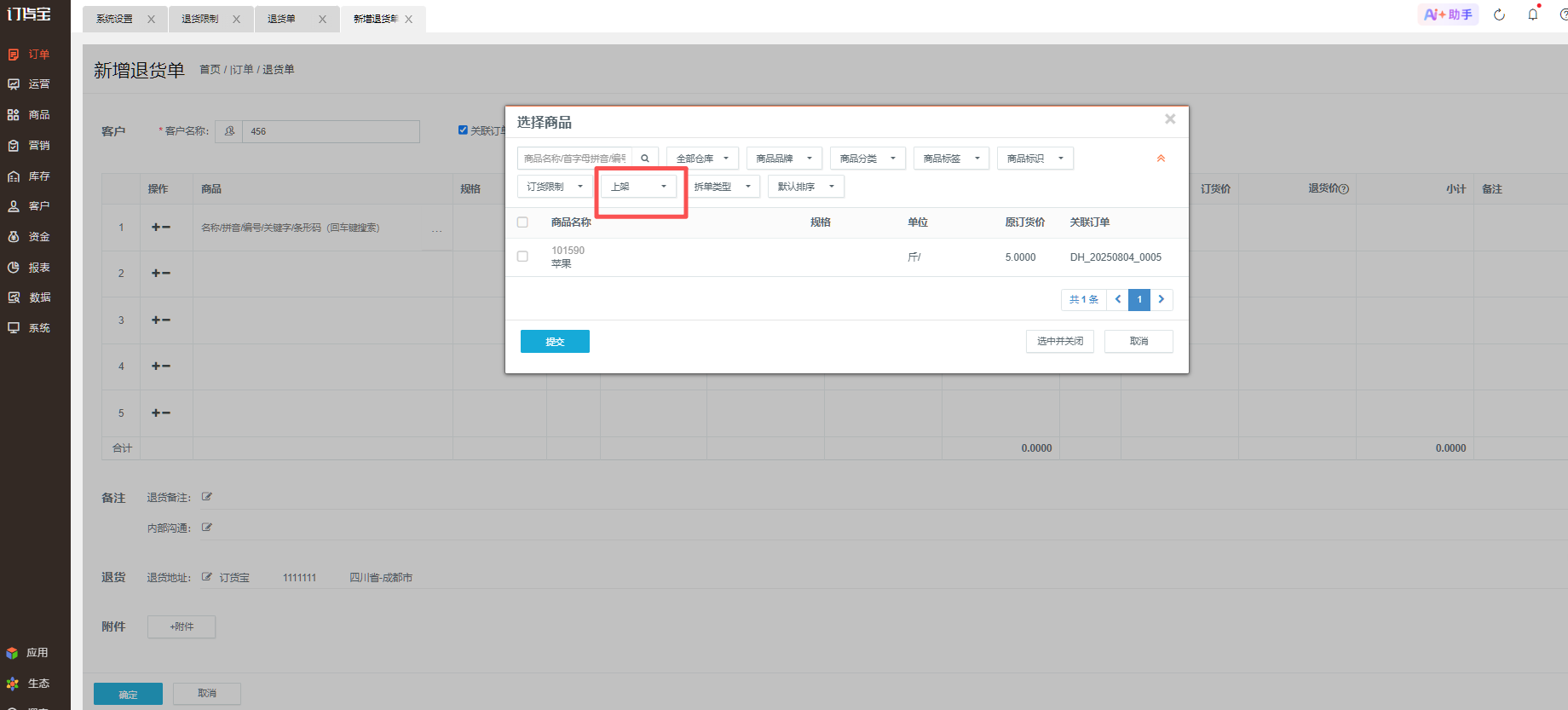Open the 报表 sidebar menu
This screenshot has height=710, width=1568.
(x=29, y=268)
